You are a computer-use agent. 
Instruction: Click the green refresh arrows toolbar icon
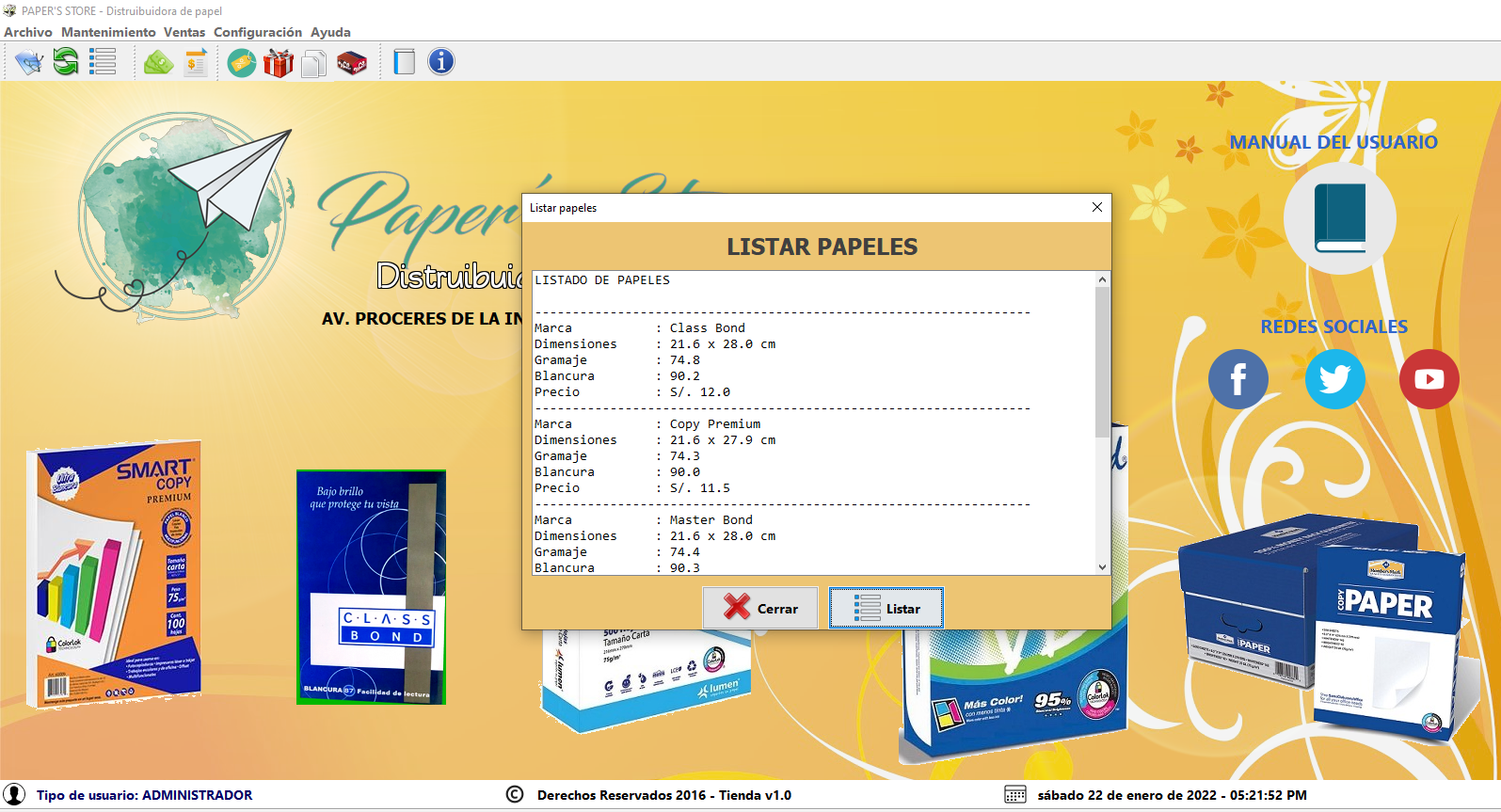(66, 62)
